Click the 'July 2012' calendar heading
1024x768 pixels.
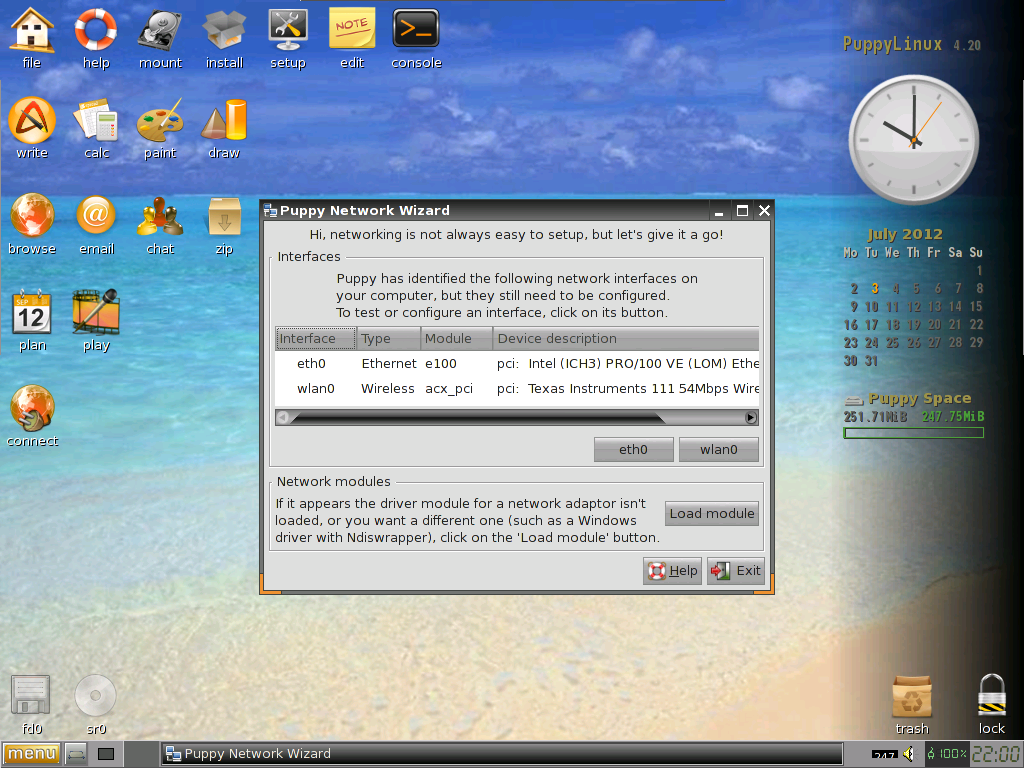(905, 234)
